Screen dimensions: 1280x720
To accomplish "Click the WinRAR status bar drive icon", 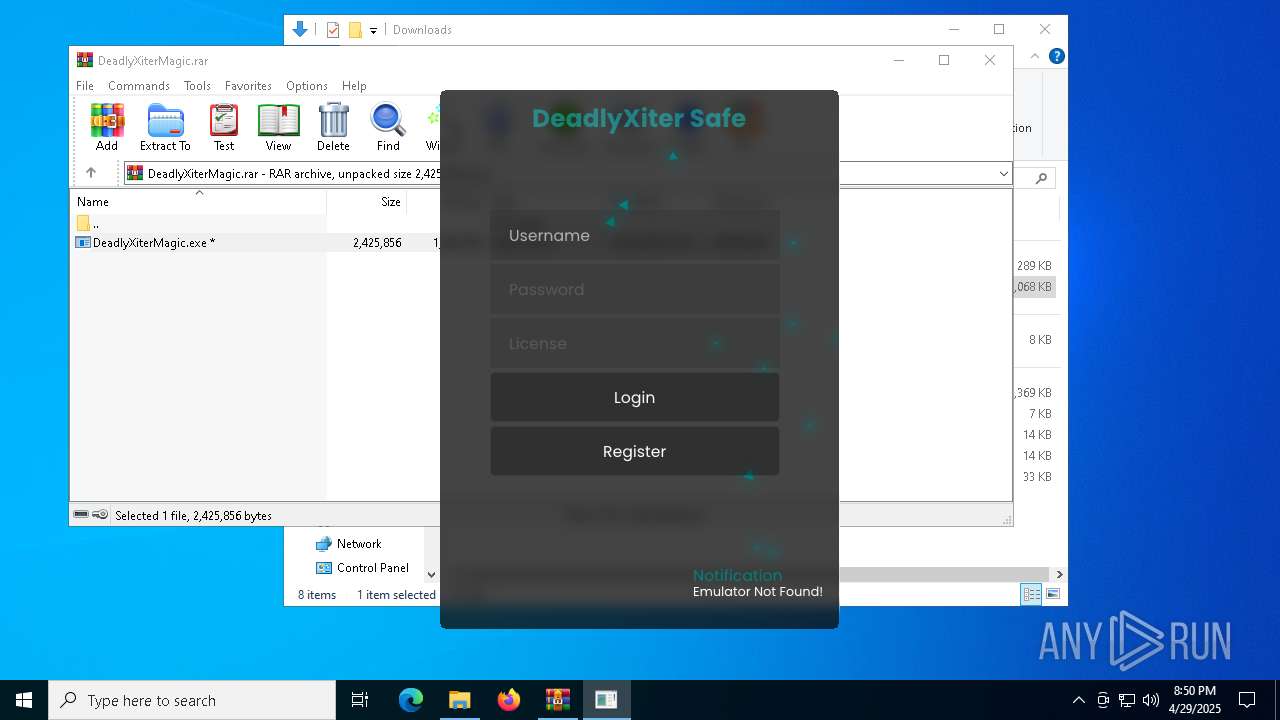I will pyautogui.click(x=81, y=515).
